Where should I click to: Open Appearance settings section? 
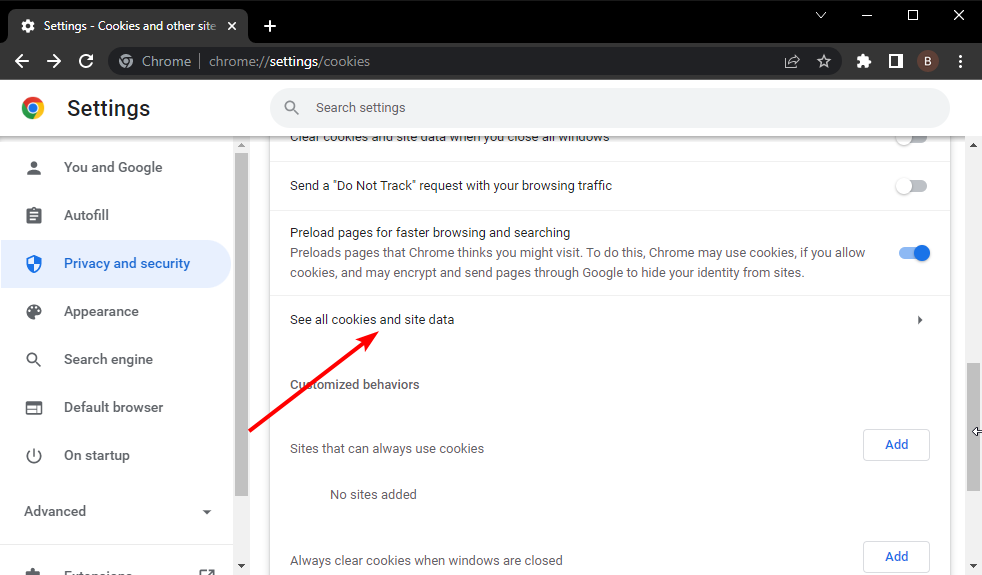point(116,311)
